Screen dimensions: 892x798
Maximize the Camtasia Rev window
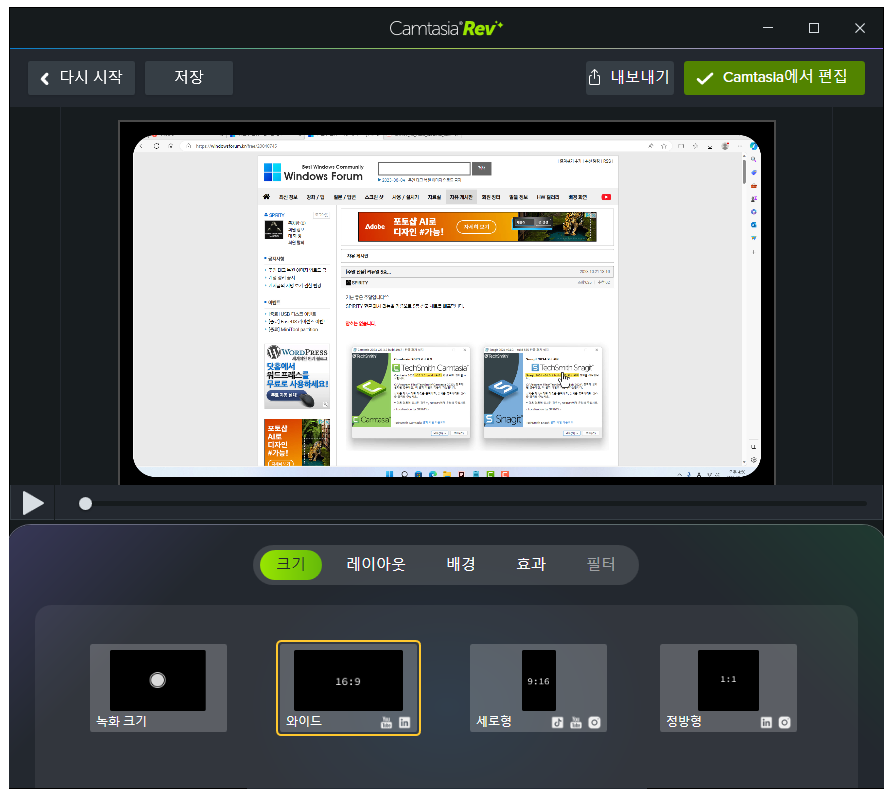coord(814,28)
